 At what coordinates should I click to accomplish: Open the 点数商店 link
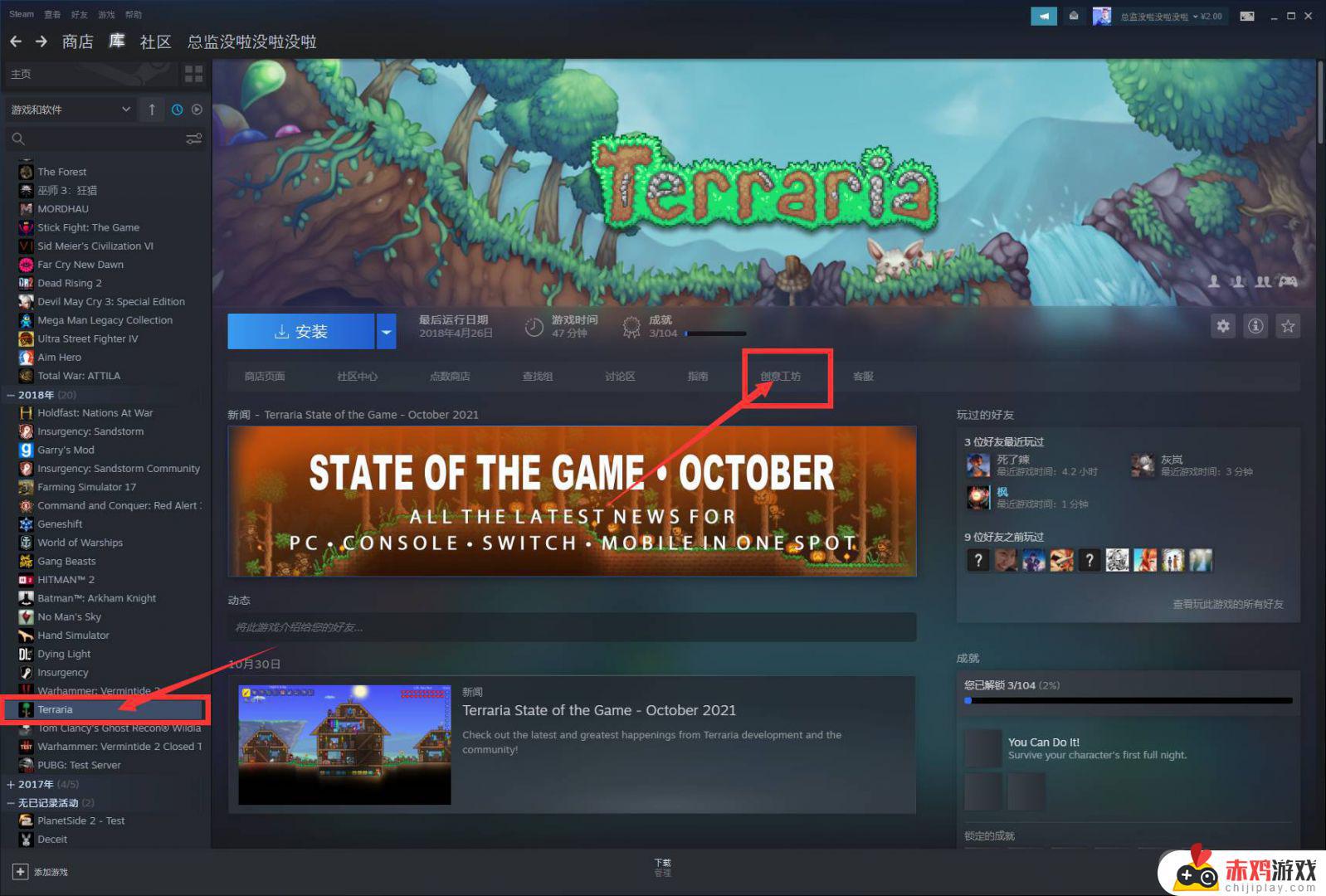pos(450,377)
